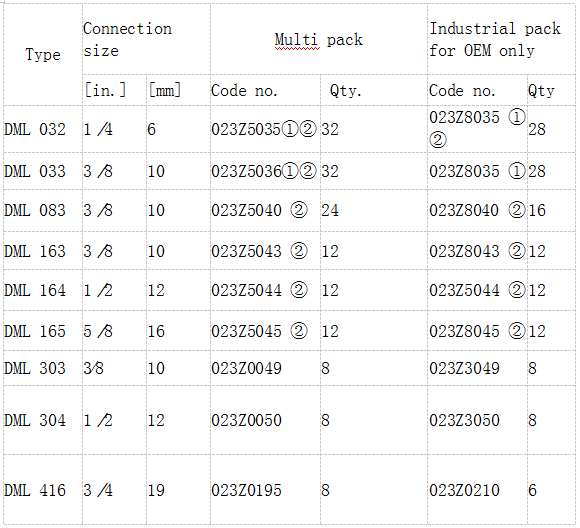Click code 023Z5036 in Multi pack column
Image resolution: width=580 pixels, height=528 pixels.
pos(247,171)
